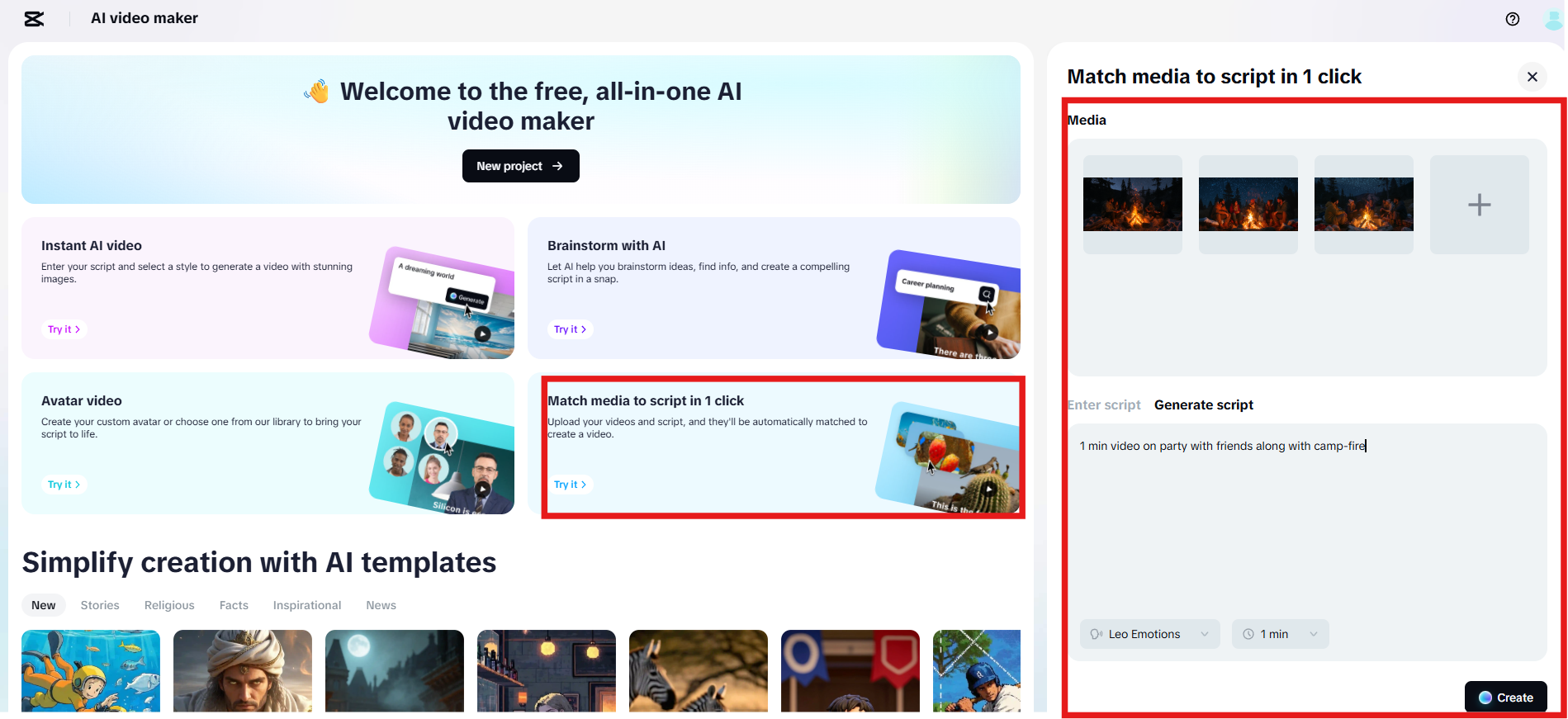Open the lantern street template thumbnail
Image resolution: width=1568 pixels, height=719 pixels.
point(547,671)
